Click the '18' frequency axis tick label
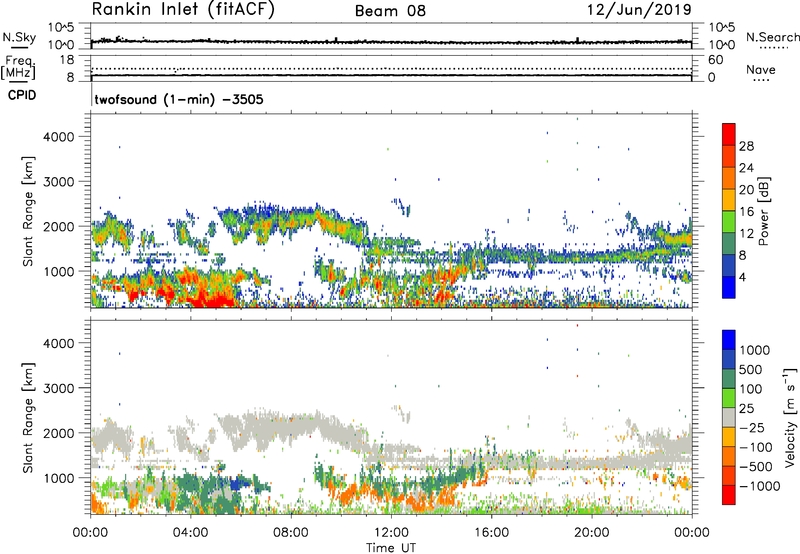The image size is (800, 554). point(66,60)
